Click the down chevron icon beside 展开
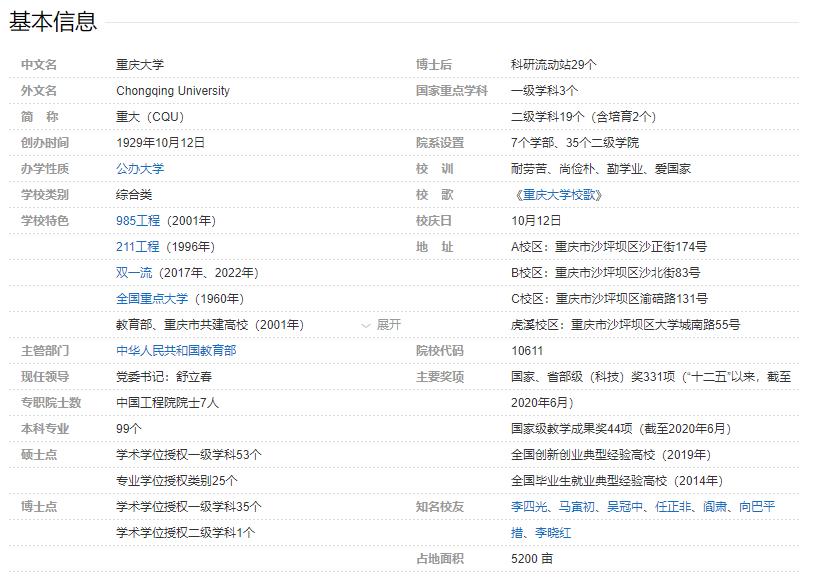 [x=366, y=325]
